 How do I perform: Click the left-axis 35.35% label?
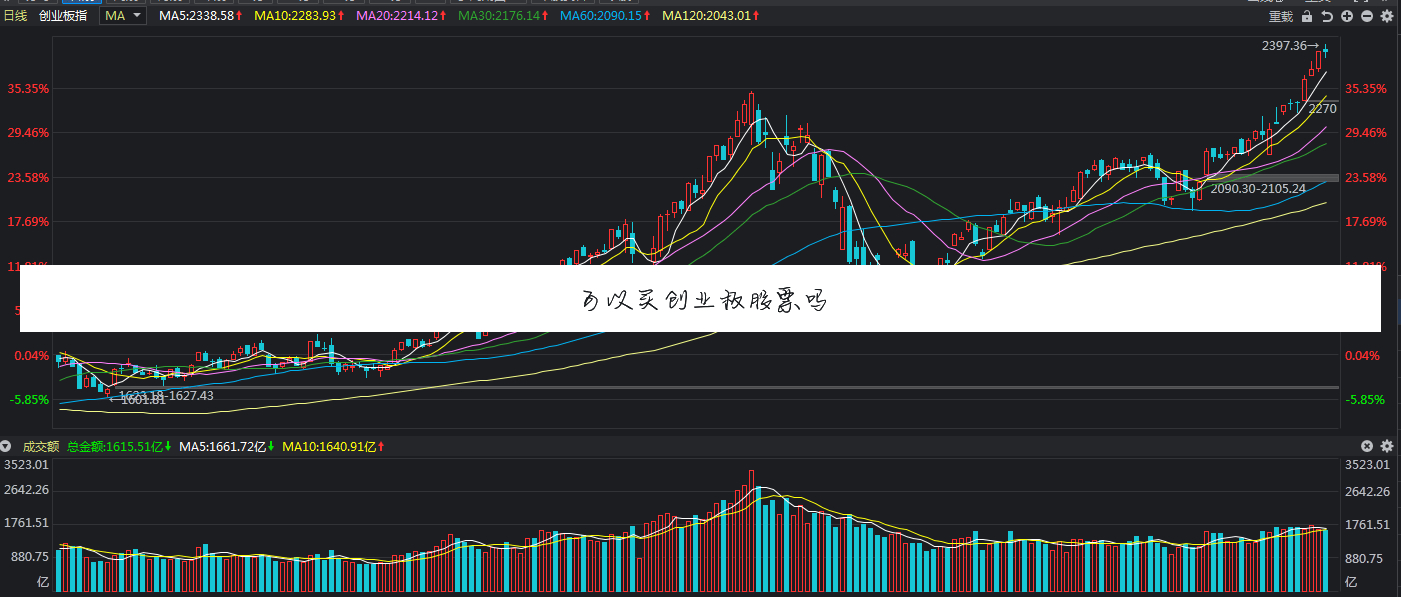(x=28, y=89)
